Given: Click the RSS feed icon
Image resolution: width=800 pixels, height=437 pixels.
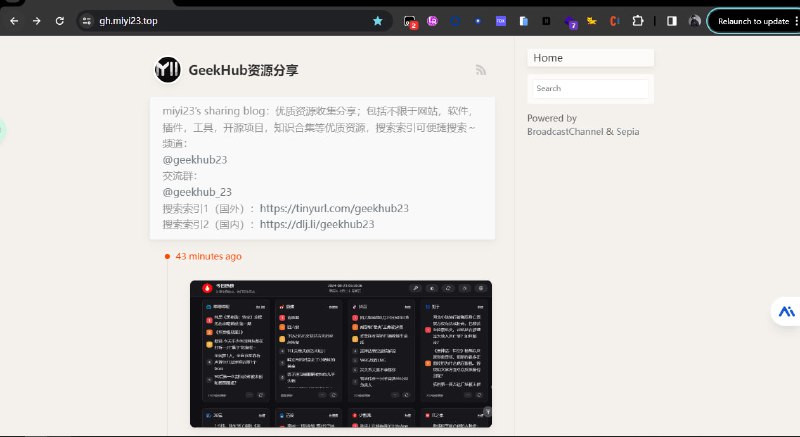Looking at the screenshot, I should click(481, 70).
